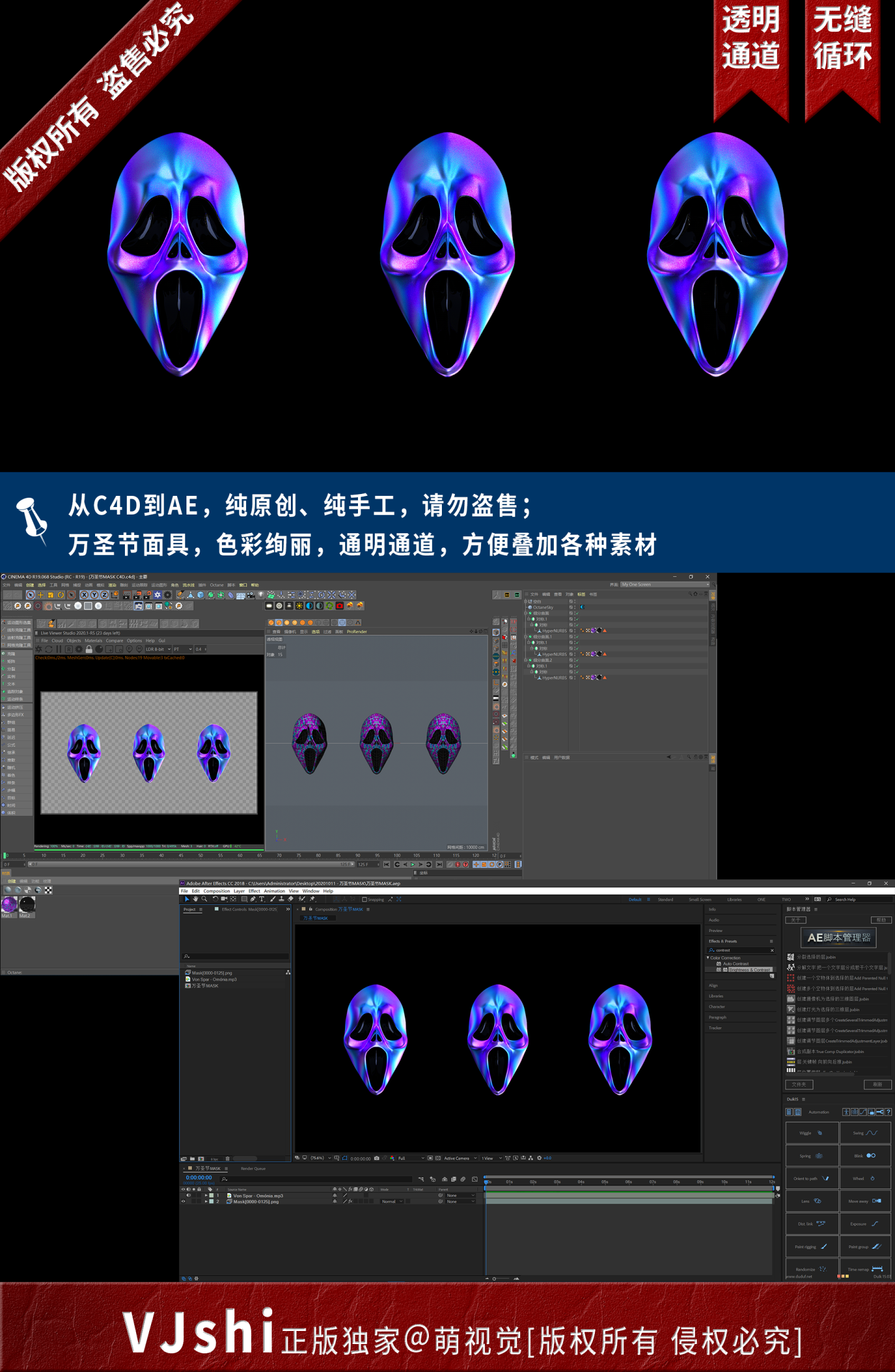The height and width of the screenshot is (1372, 895).
Task: Open the LDR 8-bit dropdown in Live Viewer
Action: [158, 649]
